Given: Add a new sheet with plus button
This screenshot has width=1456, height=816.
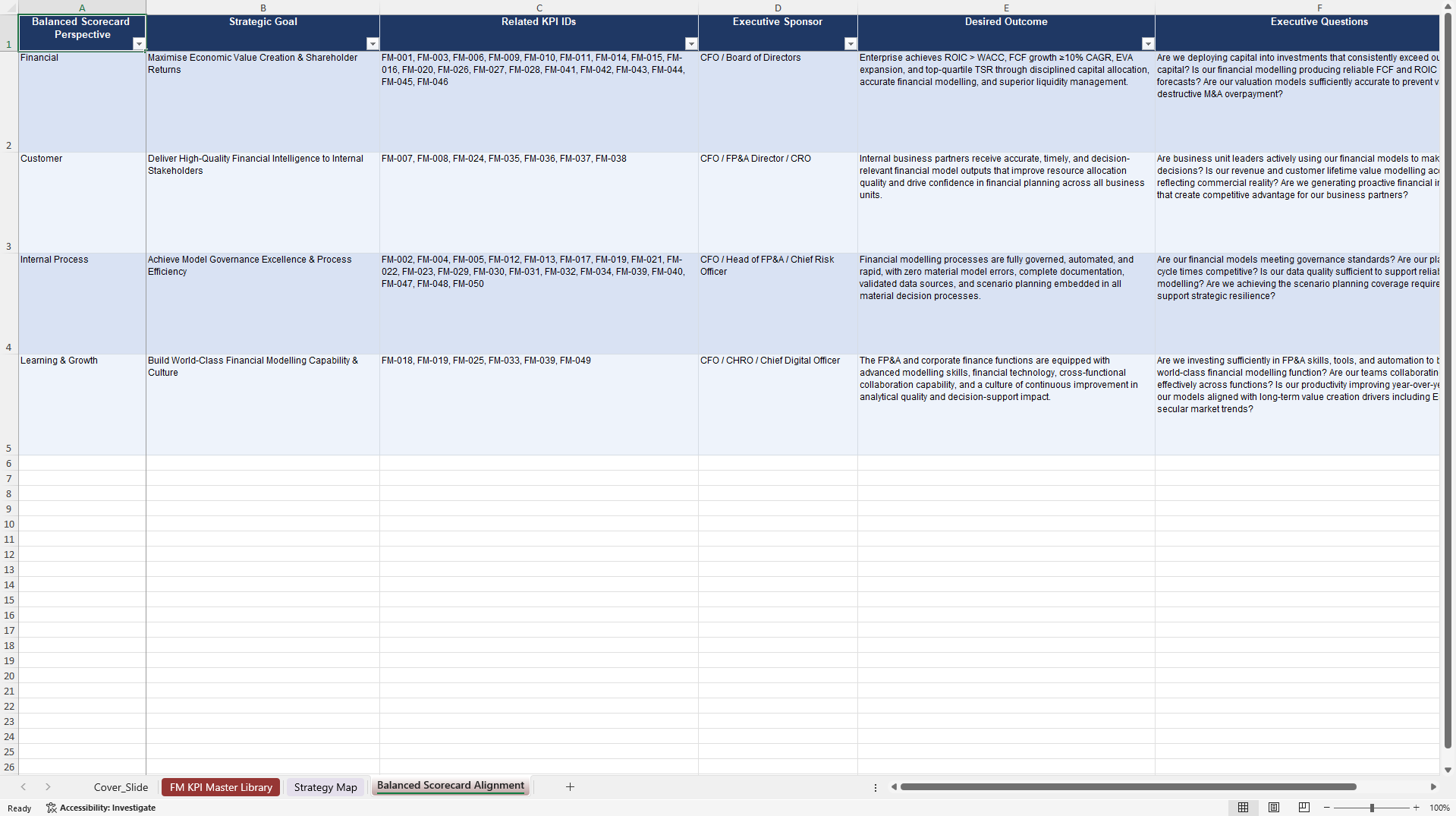Looking at the screenshot, I should pyautogui.click(x=570, y=787).
